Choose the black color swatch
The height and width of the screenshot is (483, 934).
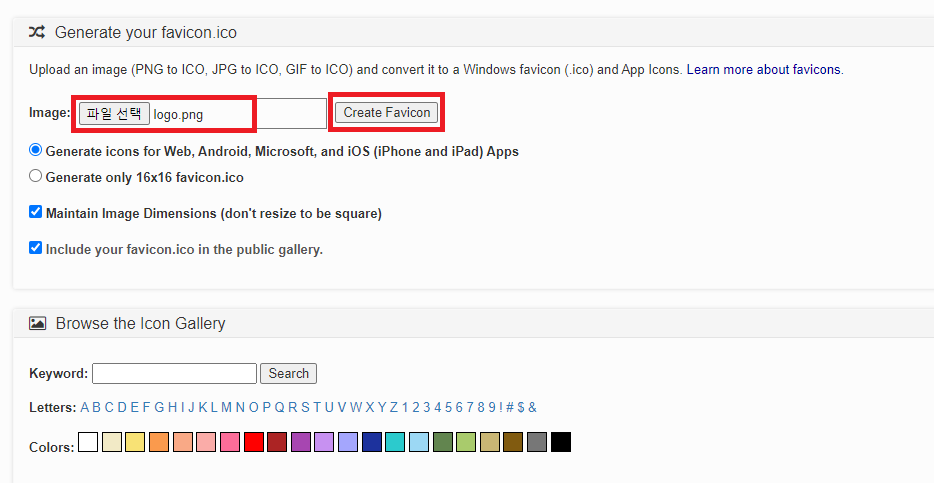point(561,442)
